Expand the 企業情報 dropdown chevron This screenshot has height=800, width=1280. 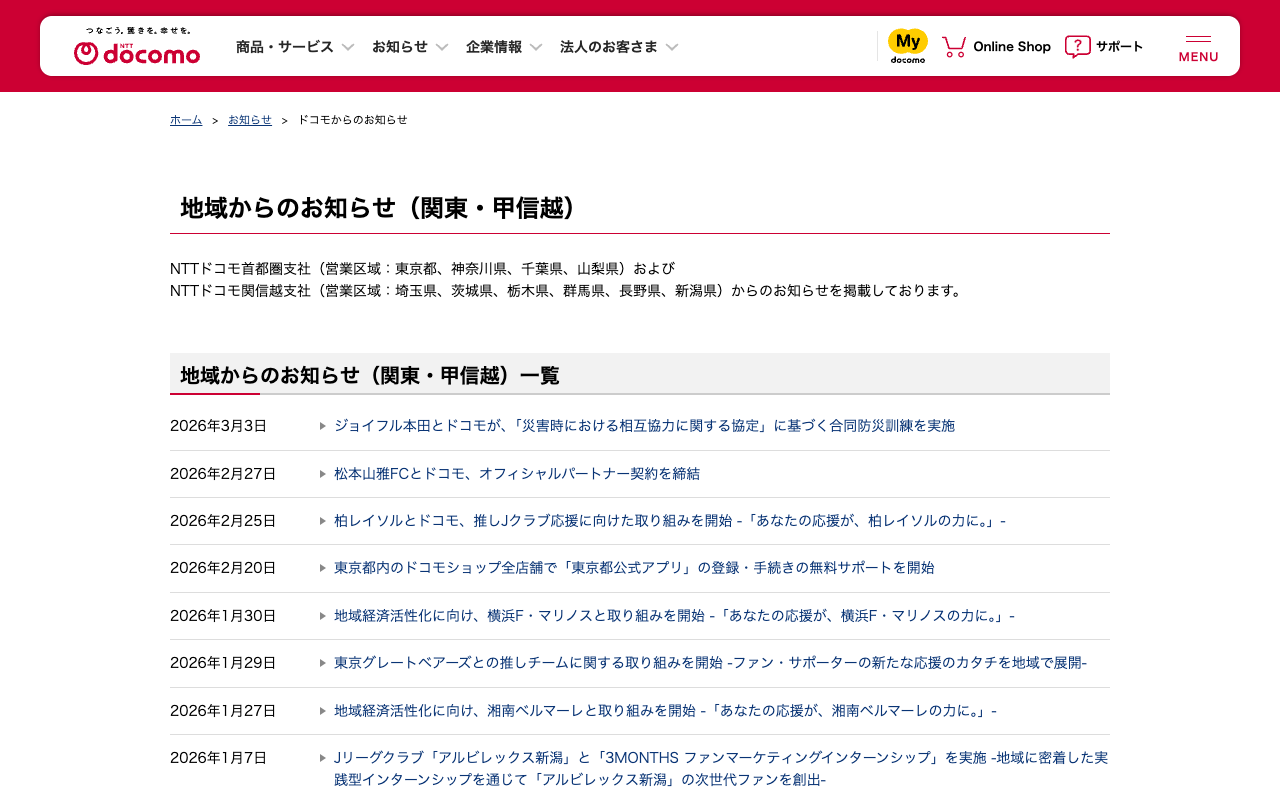click(536, 47)
